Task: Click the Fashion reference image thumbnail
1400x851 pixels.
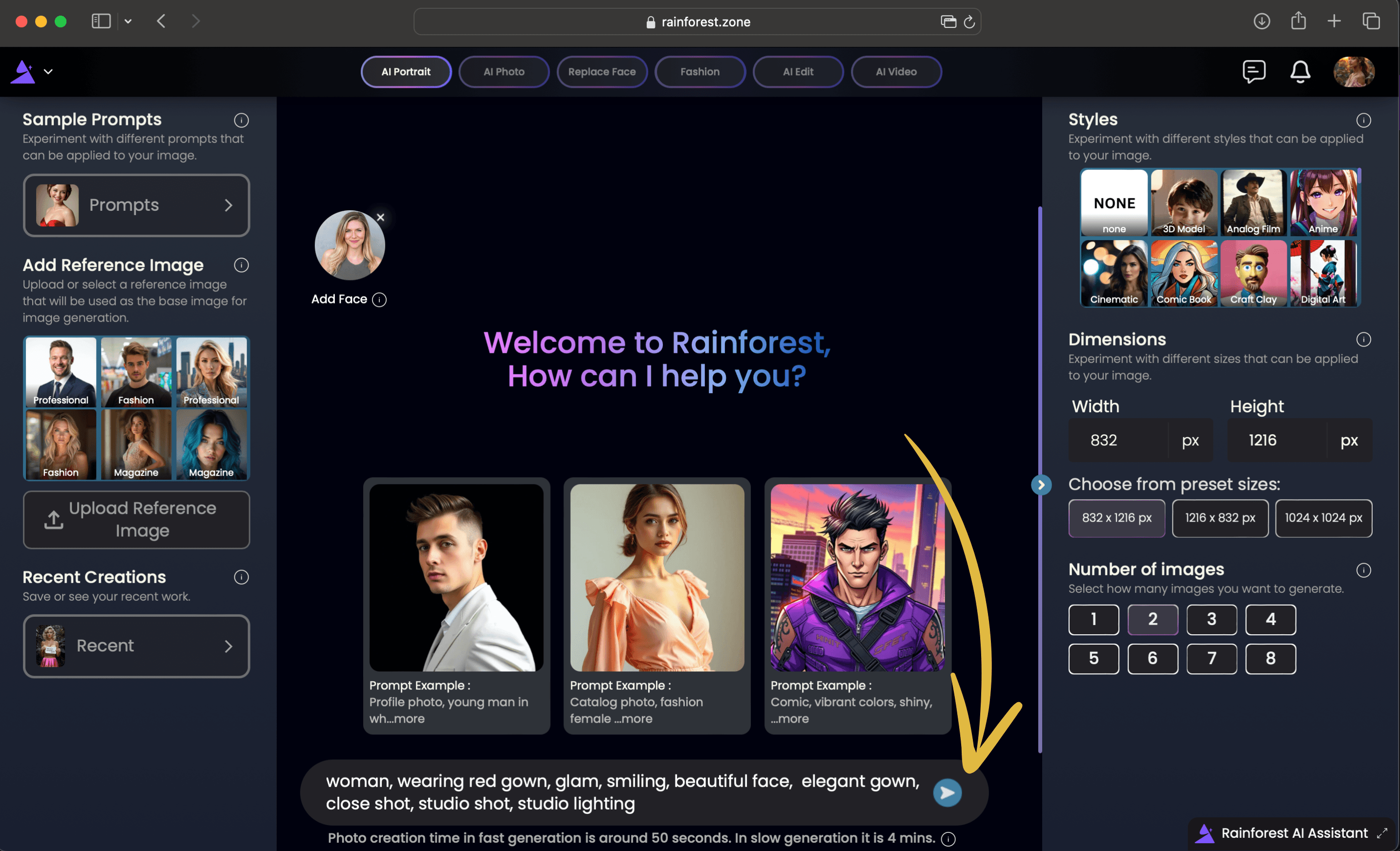Action: (134, 371)
